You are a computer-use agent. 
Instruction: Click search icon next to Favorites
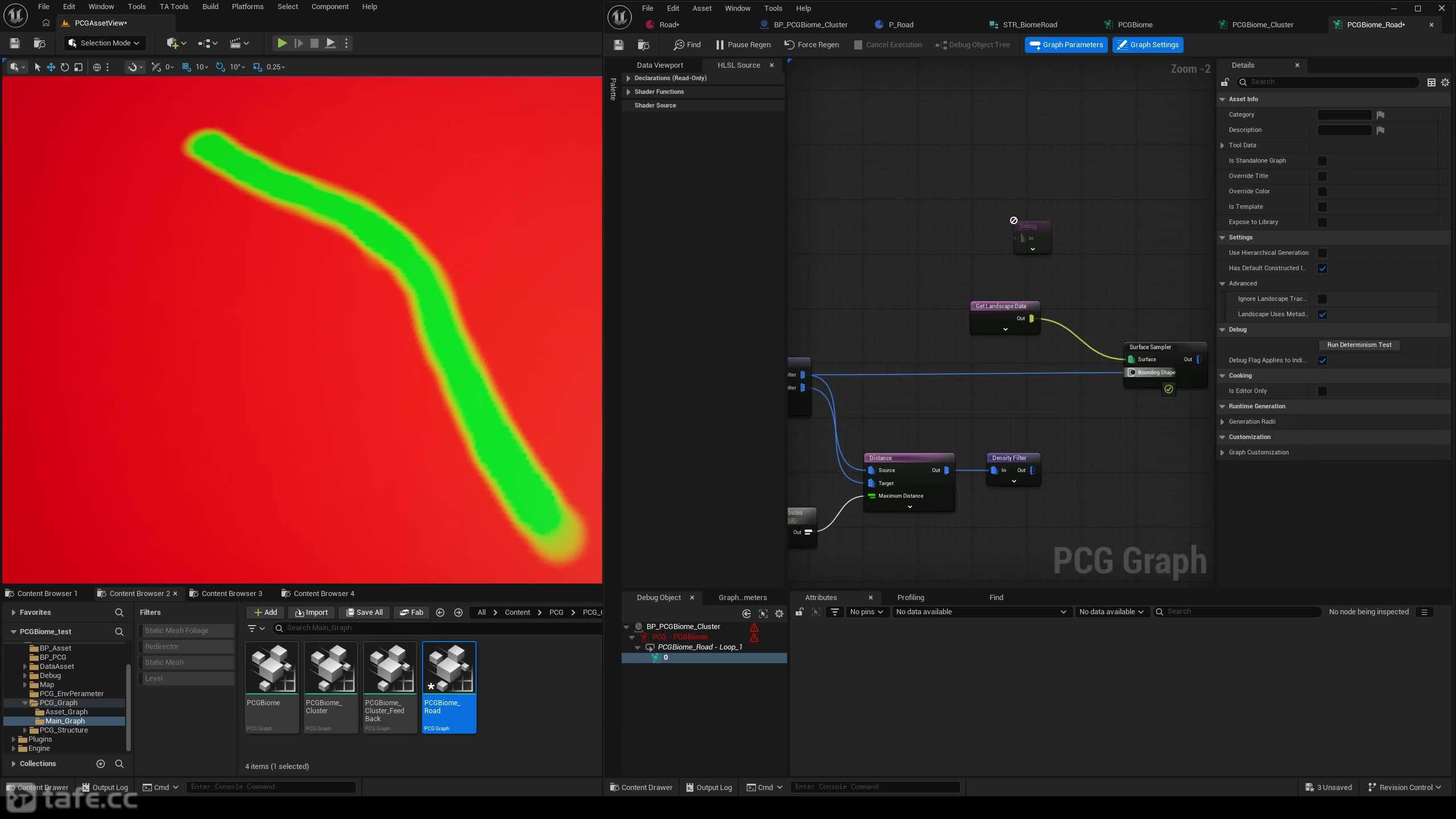(x=119, y=613)
